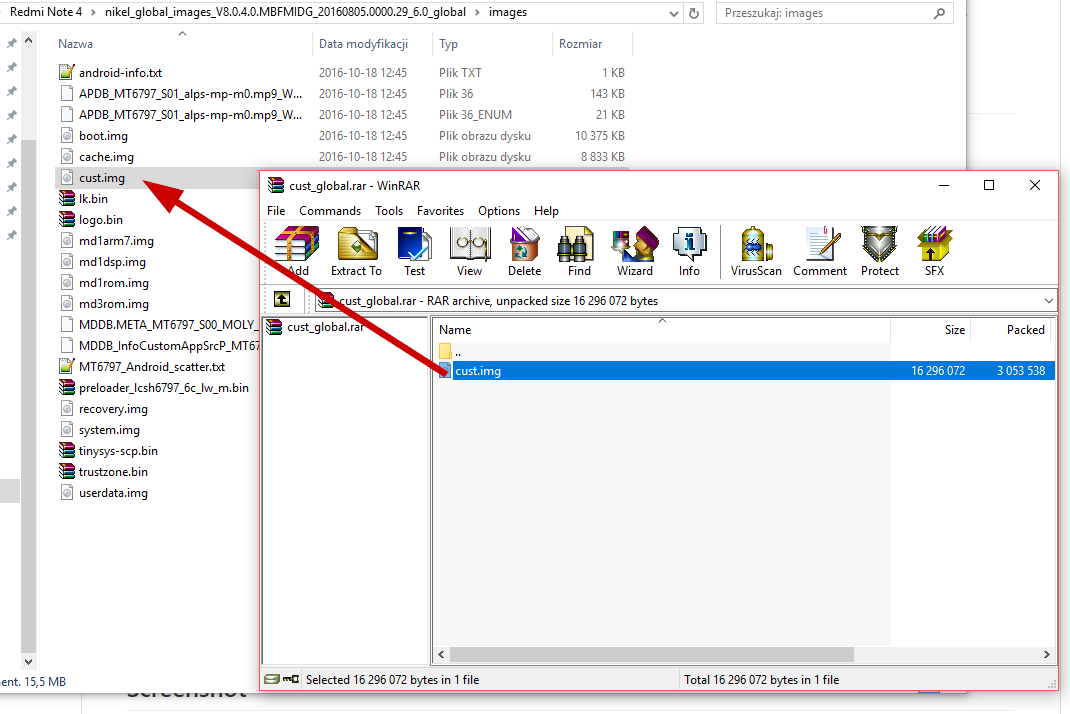Image resolution: width=1070 pixels, height=714 pixels.
Task: Refresh the Explorer folder view
Action: [x=694, y=13]
